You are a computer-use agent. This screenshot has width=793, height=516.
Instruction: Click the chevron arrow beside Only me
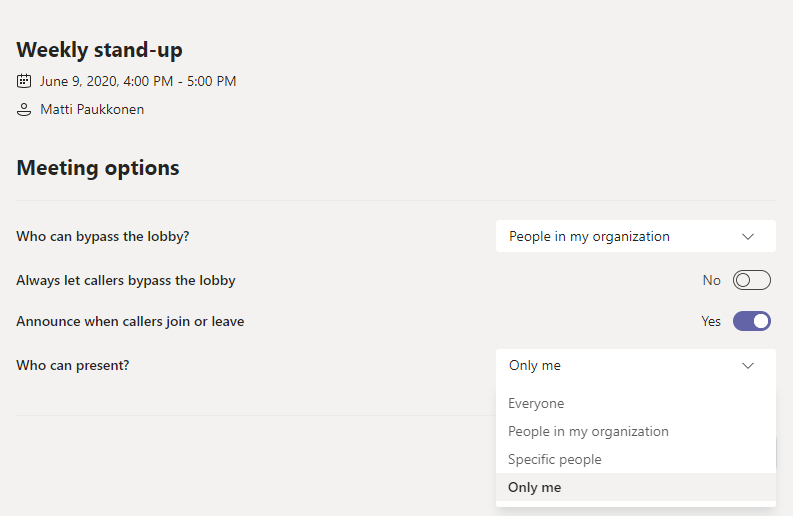tap(748, 366)
